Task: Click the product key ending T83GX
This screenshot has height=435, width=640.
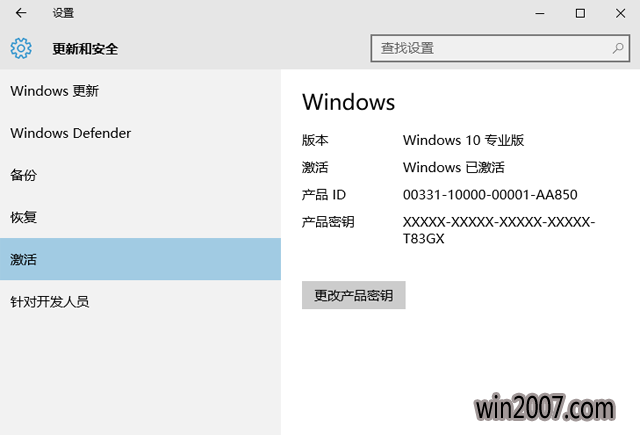Action: pyautogui.click(x=499, y=230)
